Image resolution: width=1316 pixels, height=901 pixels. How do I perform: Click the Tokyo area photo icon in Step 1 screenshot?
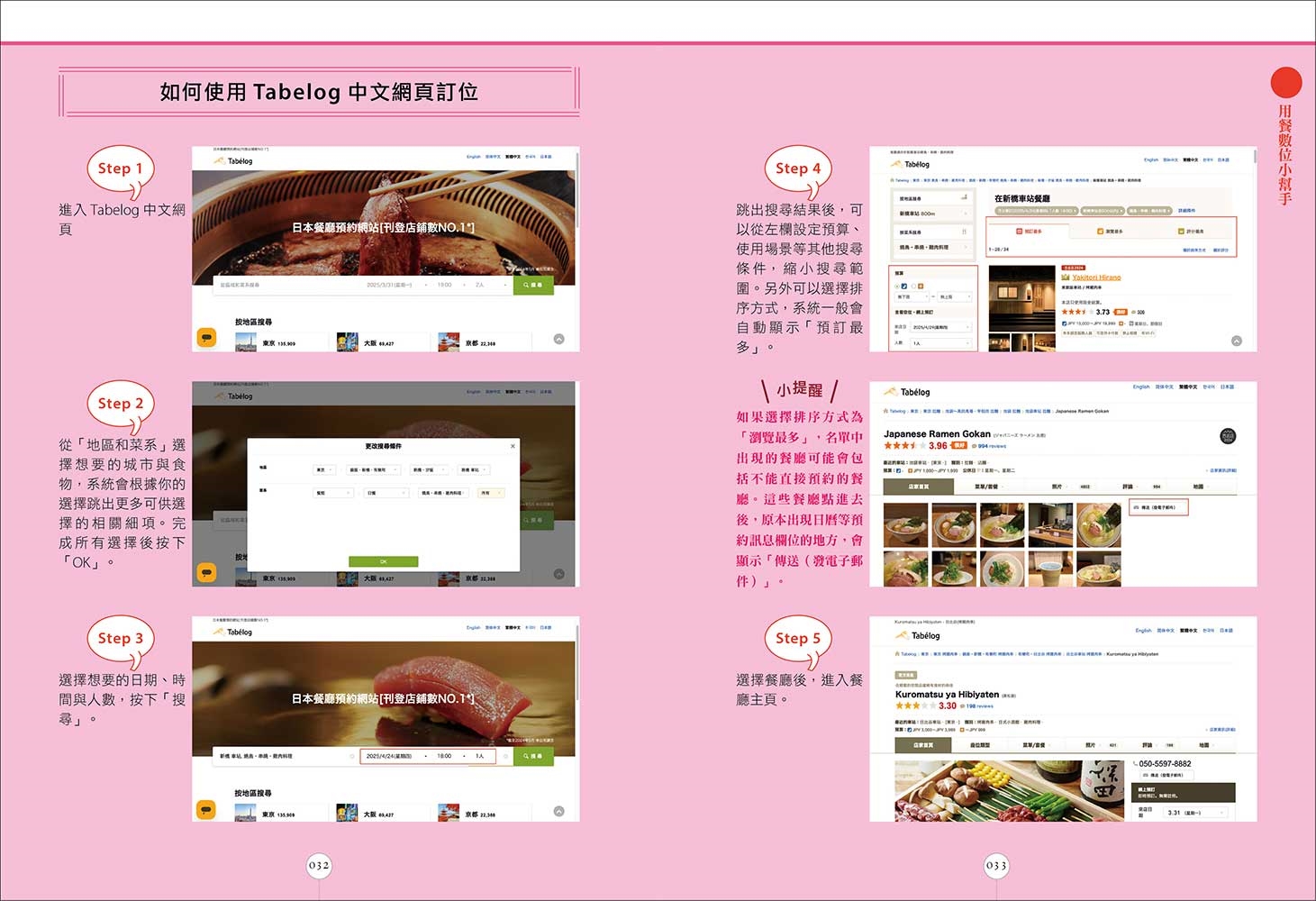[x=246, y=342]
